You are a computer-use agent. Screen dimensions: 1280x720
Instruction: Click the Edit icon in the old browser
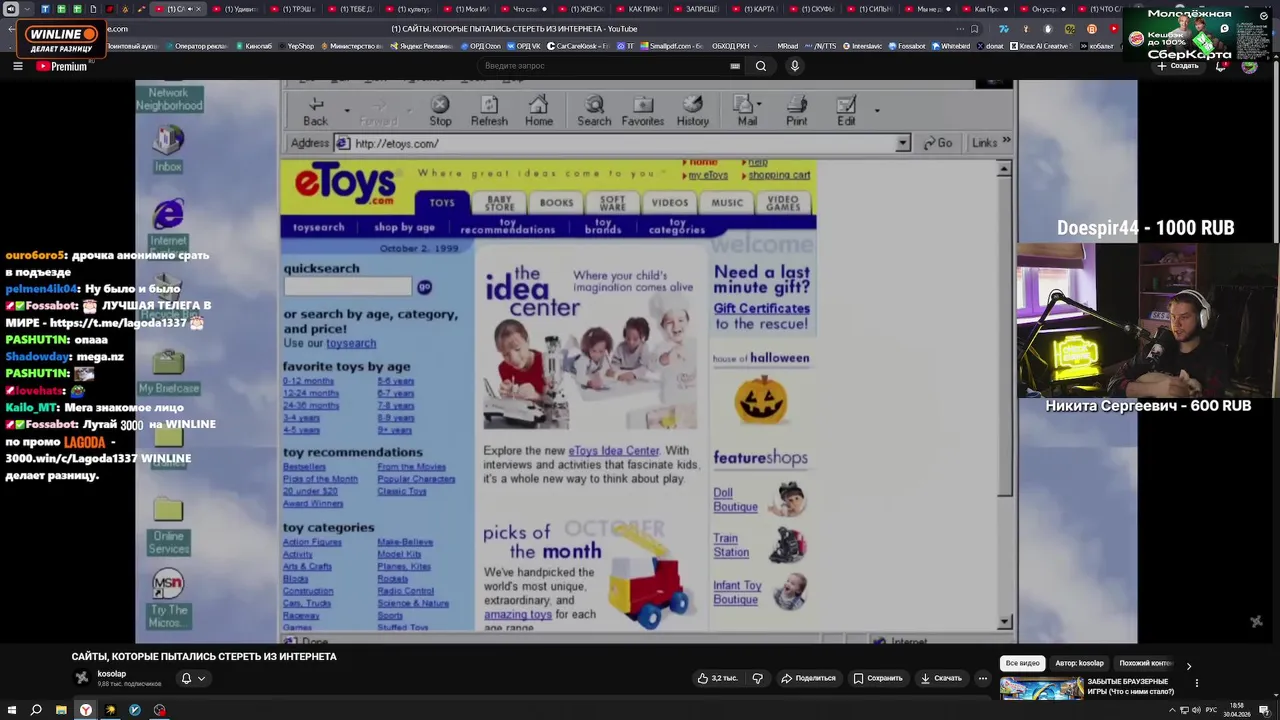[846, 111]
